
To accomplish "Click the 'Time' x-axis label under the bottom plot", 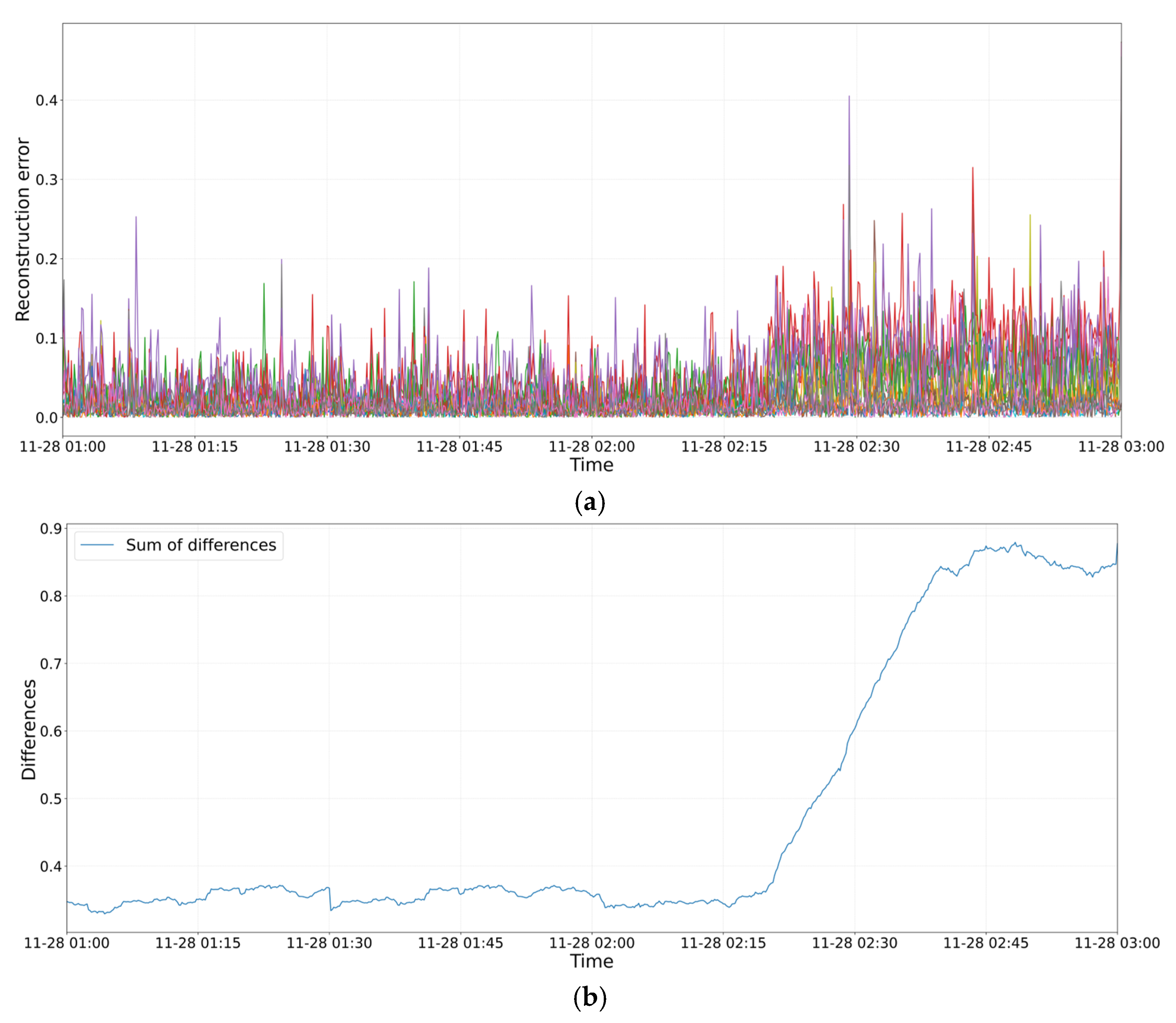I will tap(592, 961).
